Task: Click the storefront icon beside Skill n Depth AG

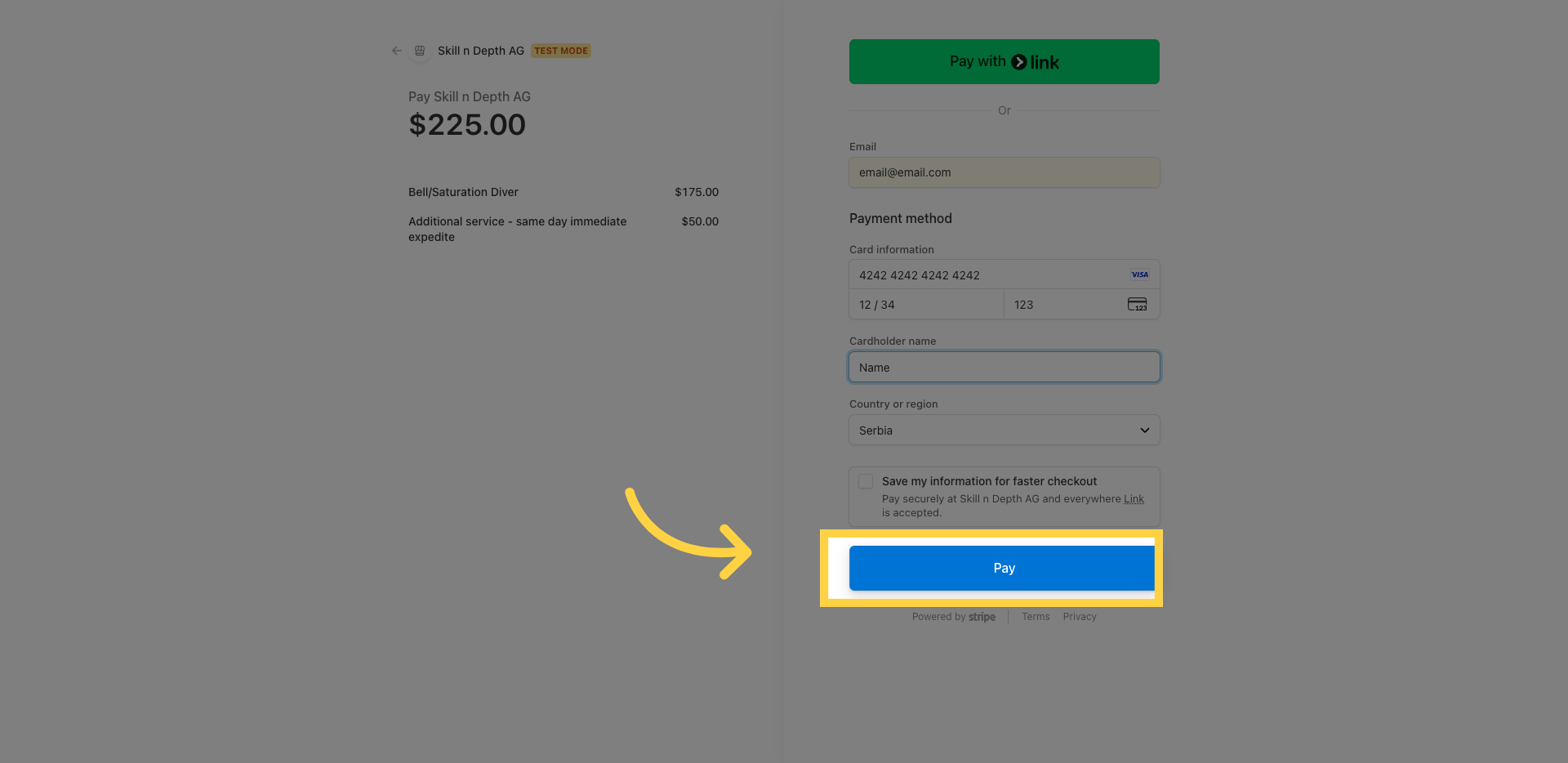Action: [420, 51]
